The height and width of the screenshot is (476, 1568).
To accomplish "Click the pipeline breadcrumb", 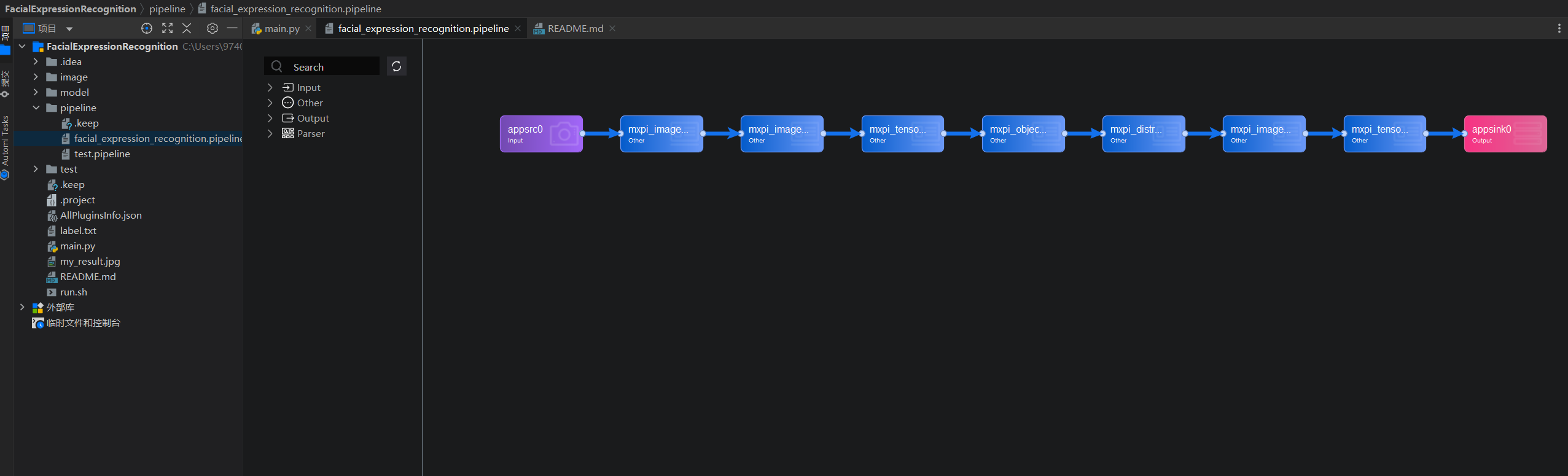I will pyautogui.click(x=167, y=9).
